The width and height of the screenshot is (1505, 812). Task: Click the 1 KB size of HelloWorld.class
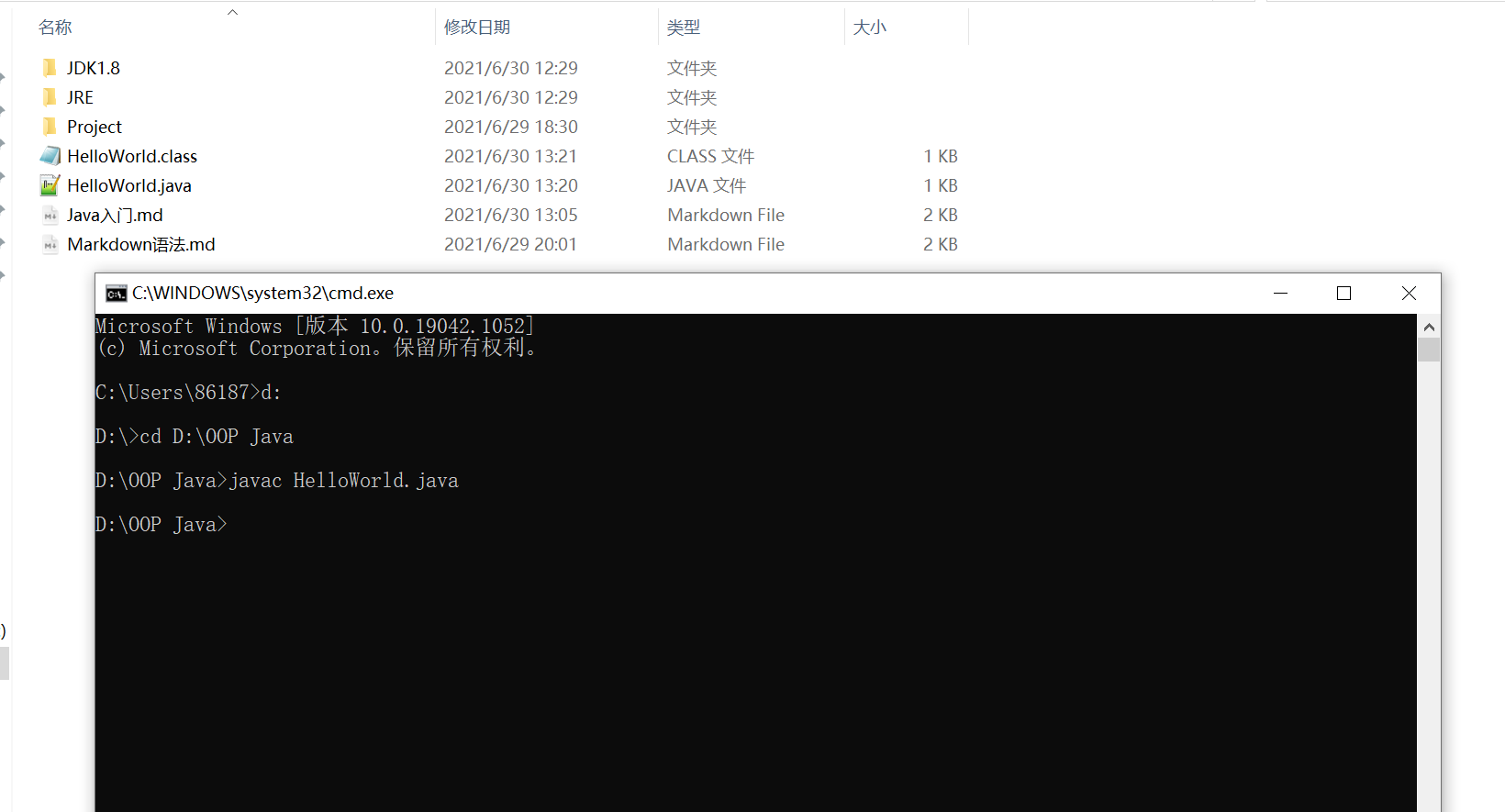[941, 156]
